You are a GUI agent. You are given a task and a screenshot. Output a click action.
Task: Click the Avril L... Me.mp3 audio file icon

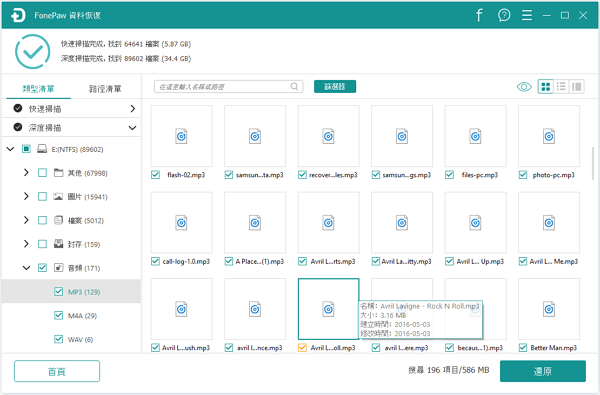pos(549,223)
